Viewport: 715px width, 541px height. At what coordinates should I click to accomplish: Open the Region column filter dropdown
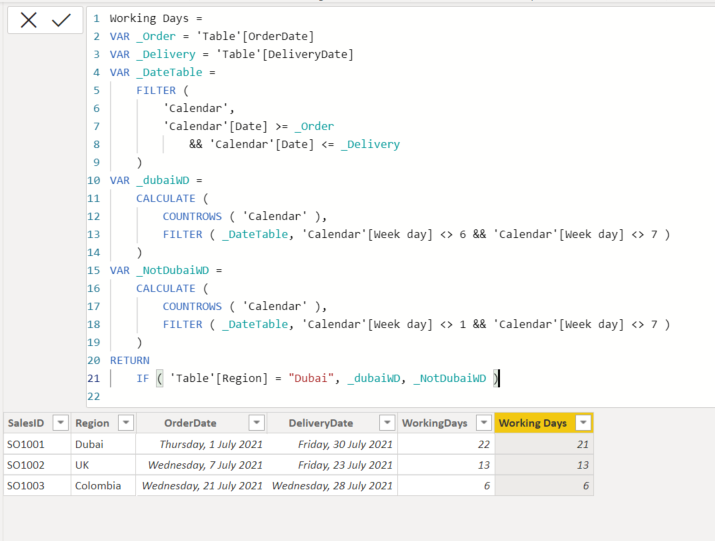click(125, 423)
